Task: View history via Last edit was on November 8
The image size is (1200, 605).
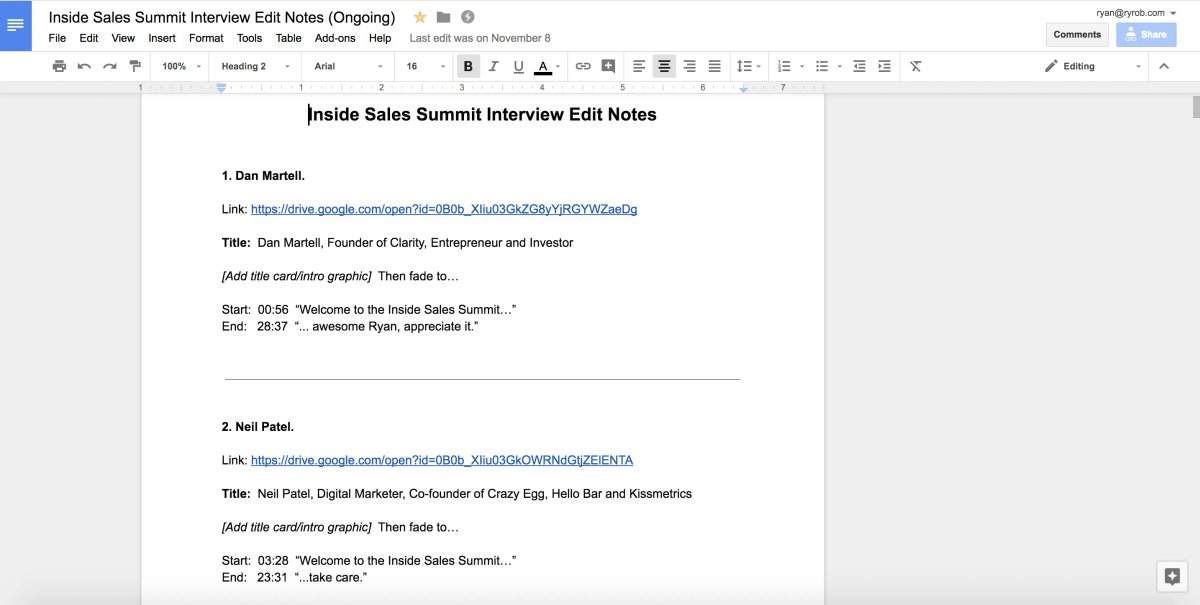Action: tap(480, 38)
